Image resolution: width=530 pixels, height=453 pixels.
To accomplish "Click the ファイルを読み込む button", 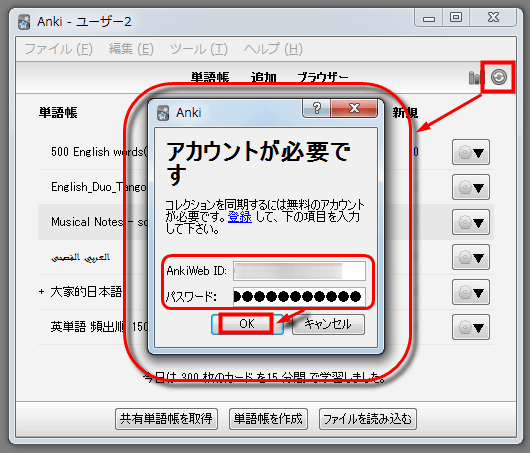I will point(368,419).
